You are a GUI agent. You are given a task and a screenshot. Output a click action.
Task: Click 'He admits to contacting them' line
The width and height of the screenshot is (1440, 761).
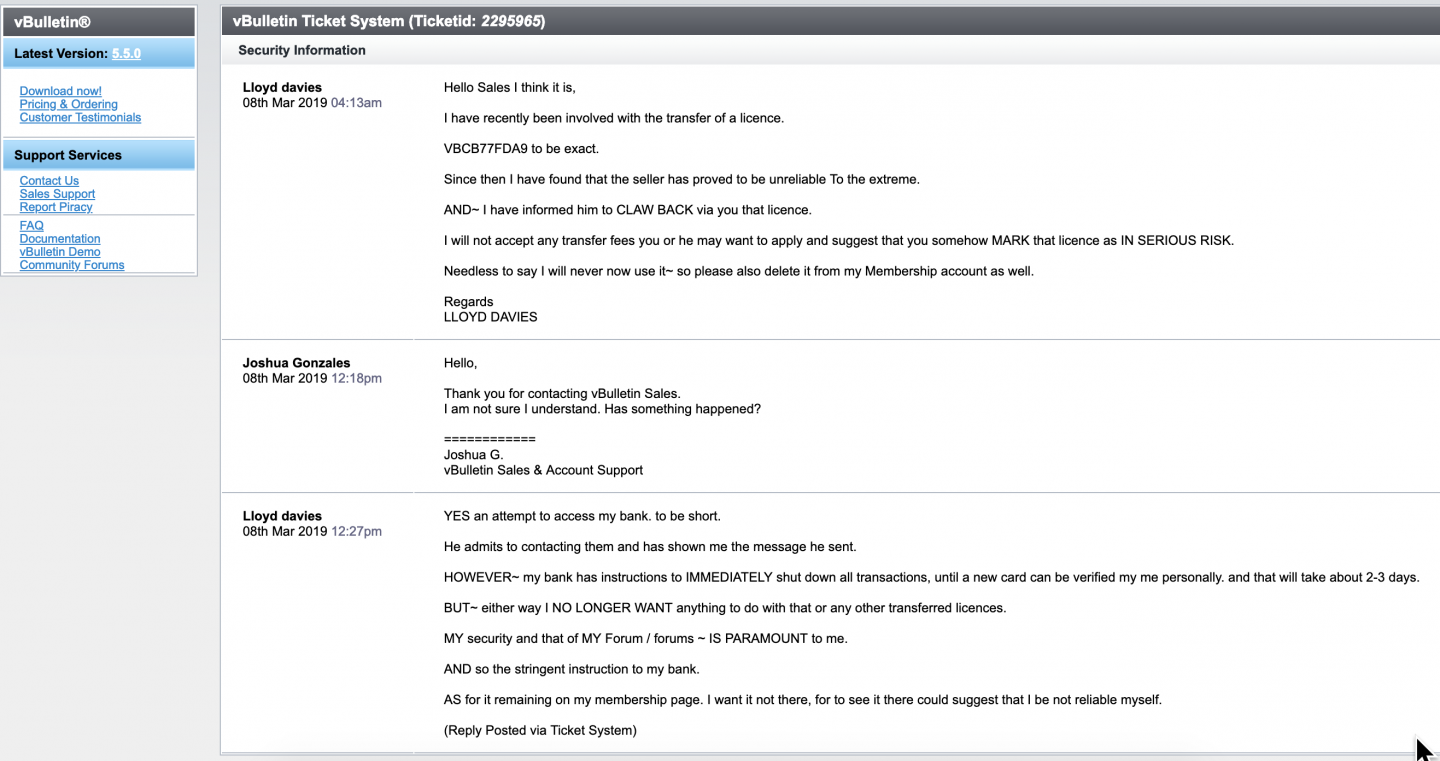[650, 547]
